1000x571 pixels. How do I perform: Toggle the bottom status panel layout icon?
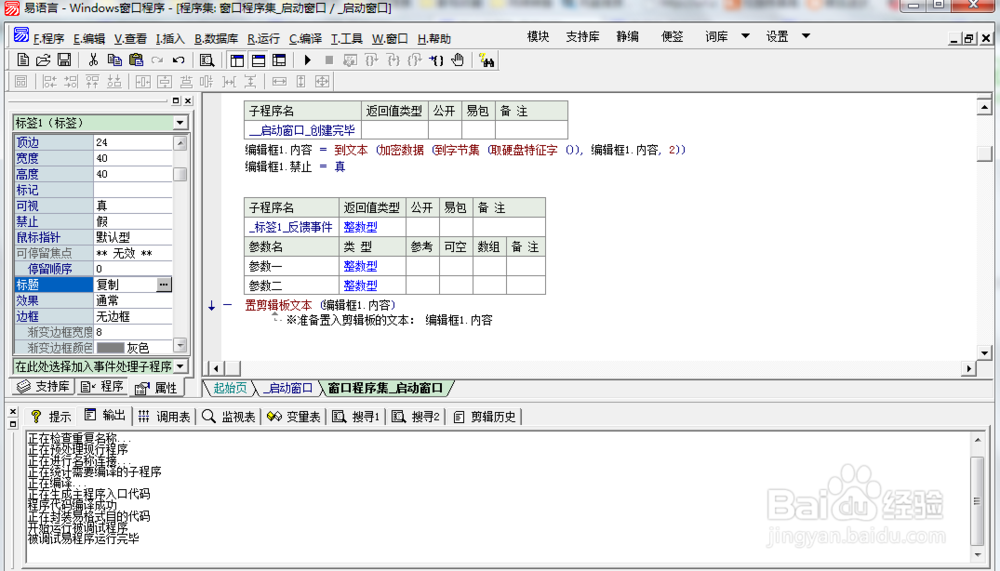coord(258,61)
